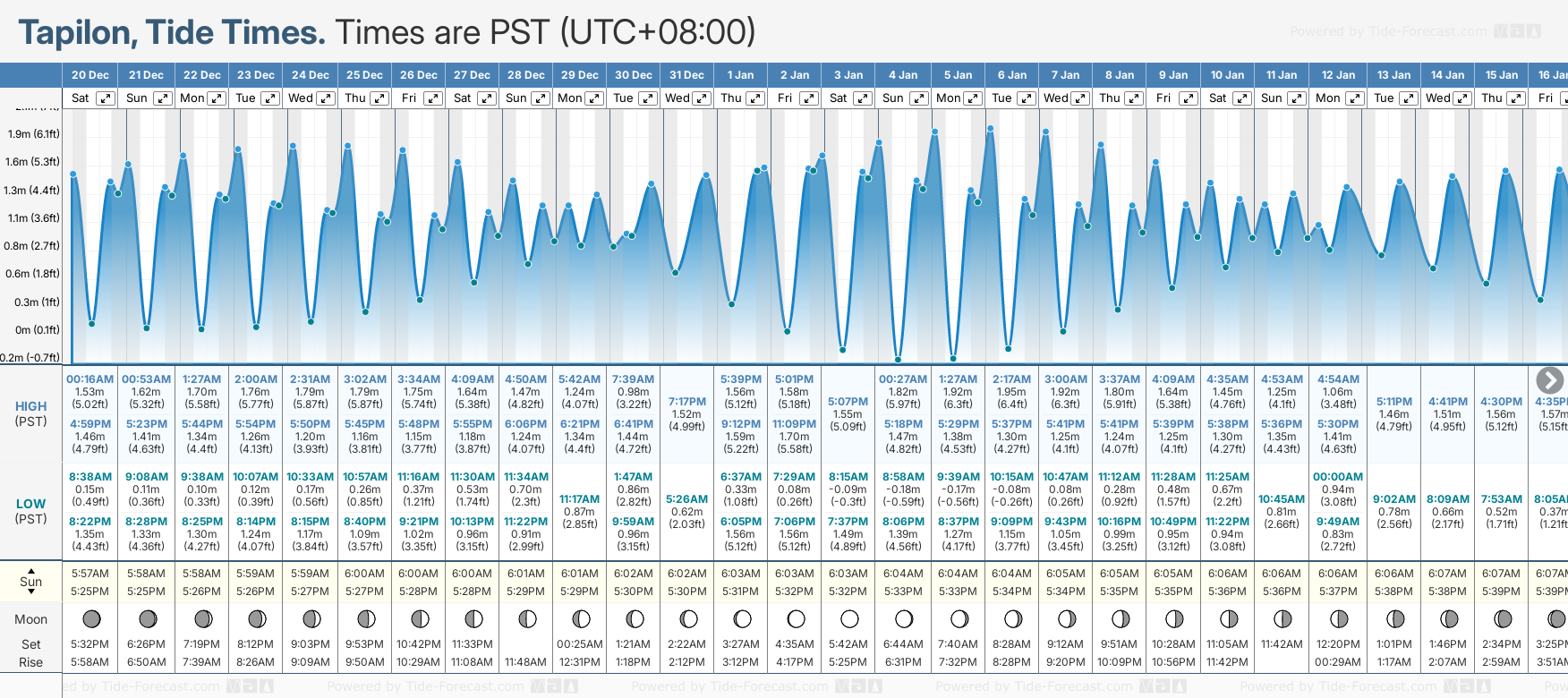Select the 4 Jan date header
This screenshot has height=698, width=1568.
point(903,75)
